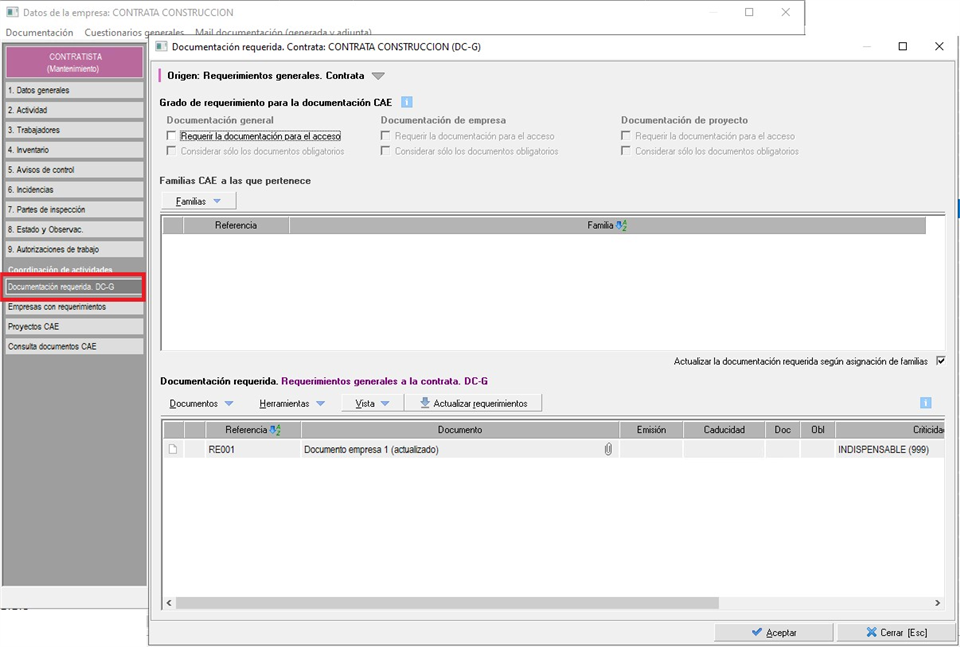The height and width of the screenshot is (647, 960).
Task: Toggle Requerir la documentación under Documentación de empresa
Action: click(x=385, y=135)
